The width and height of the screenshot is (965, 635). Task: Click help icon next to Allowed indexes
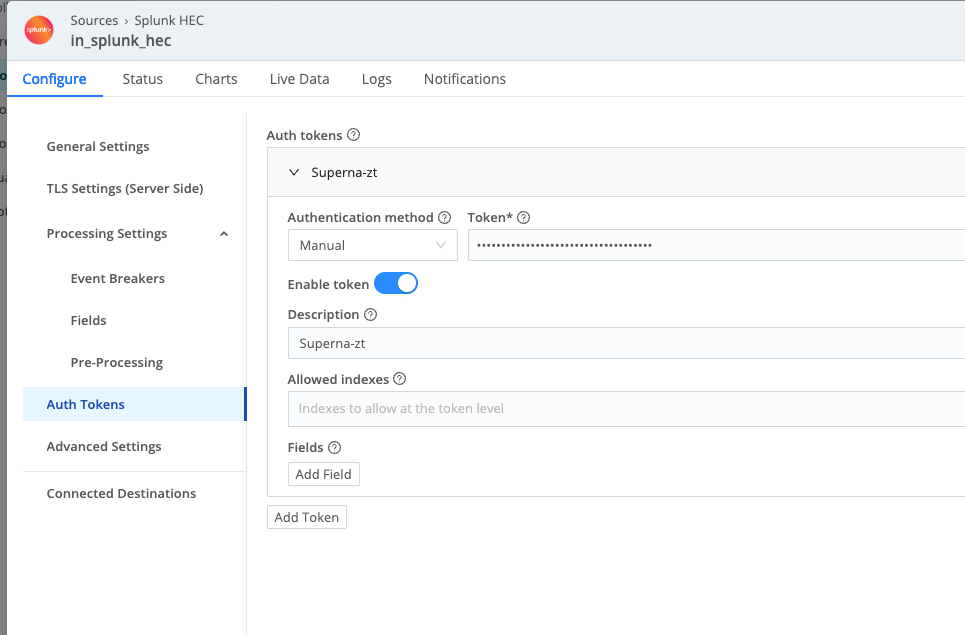(400, 379)
